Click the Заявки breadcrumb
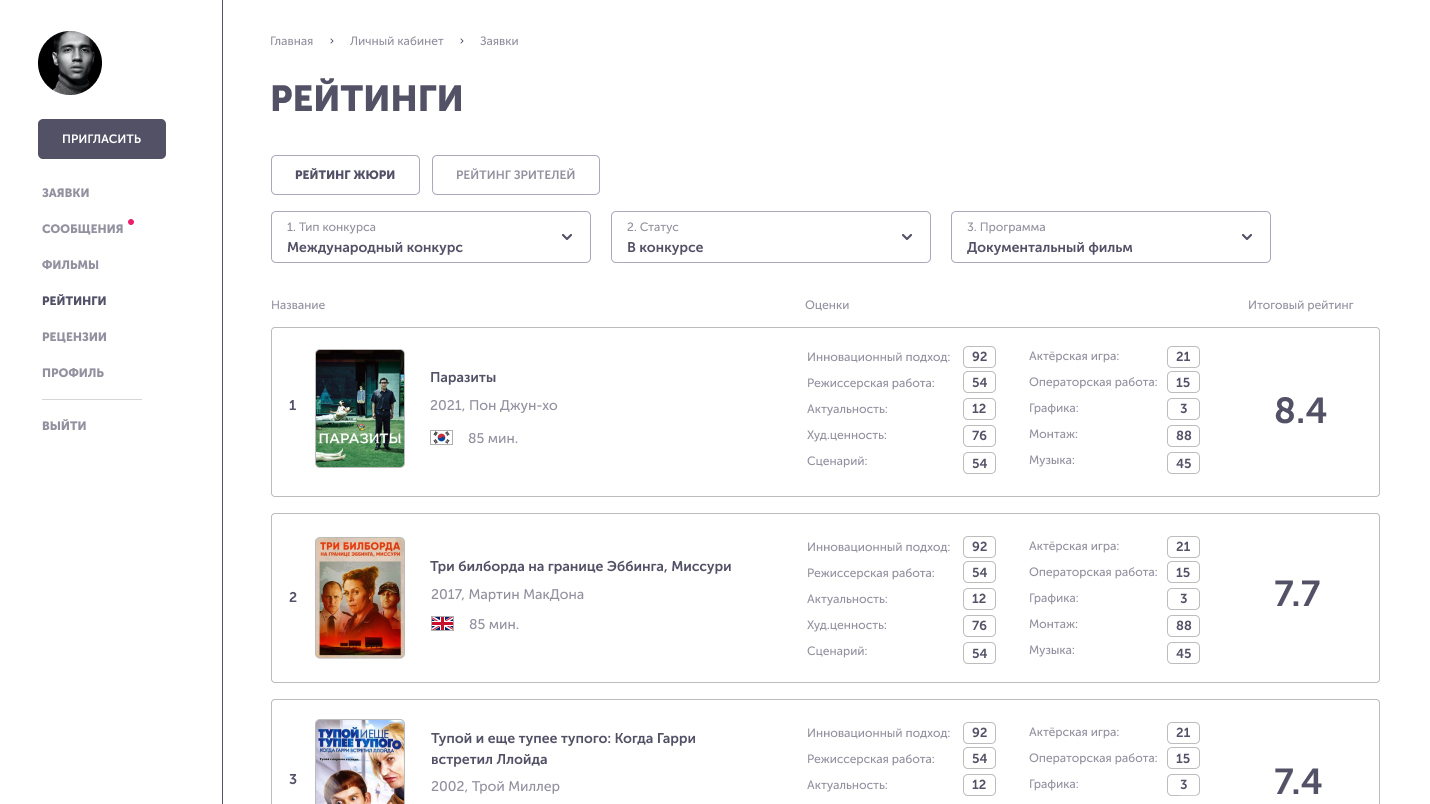The height and width of the screenshot is (804, 1430). (499, 41)
